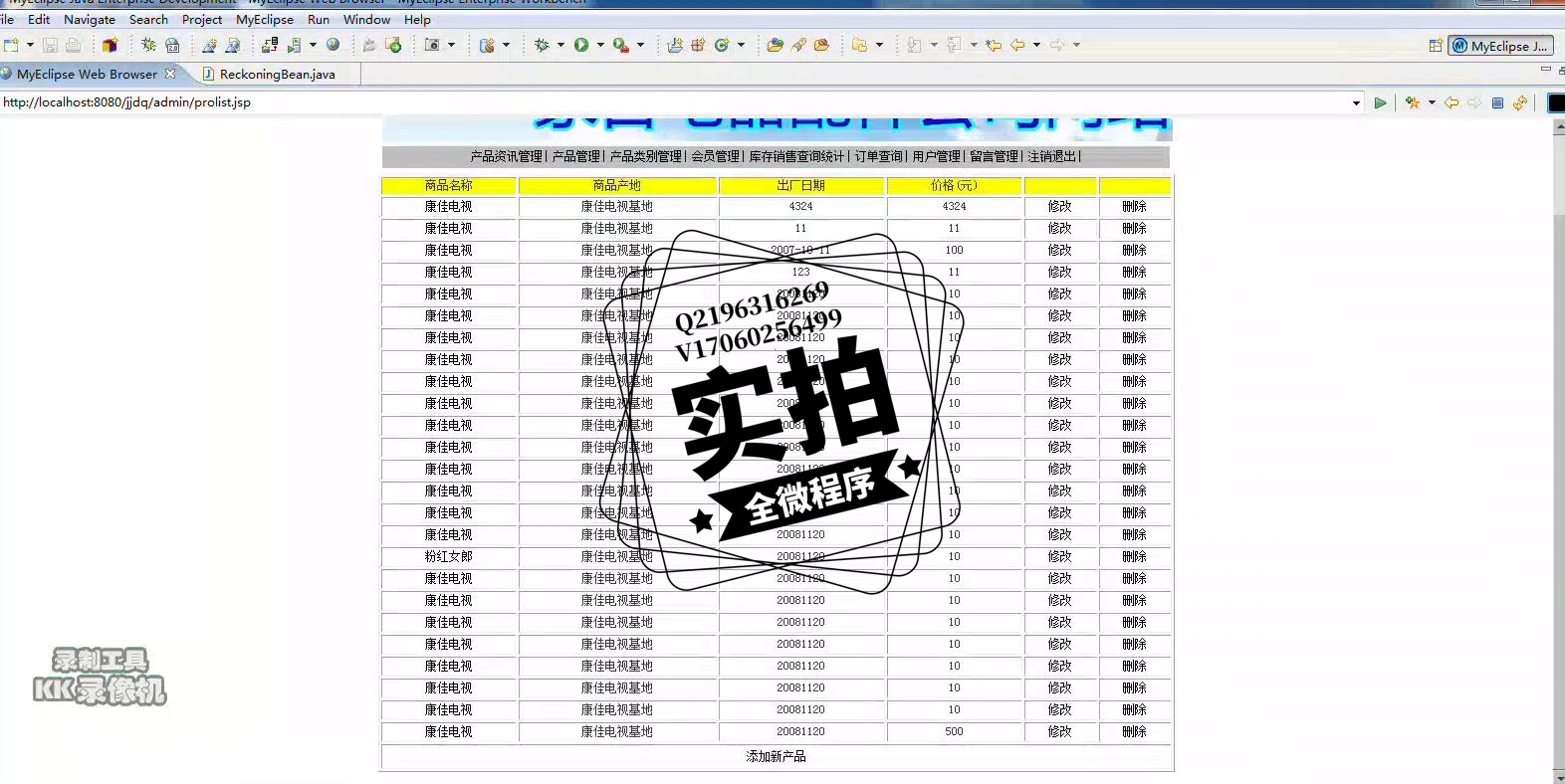Click 修改 in the 粉红女郎 row
This screenshot has height=784, width=1565.
pyautogui.click(x=1060, y=556)
